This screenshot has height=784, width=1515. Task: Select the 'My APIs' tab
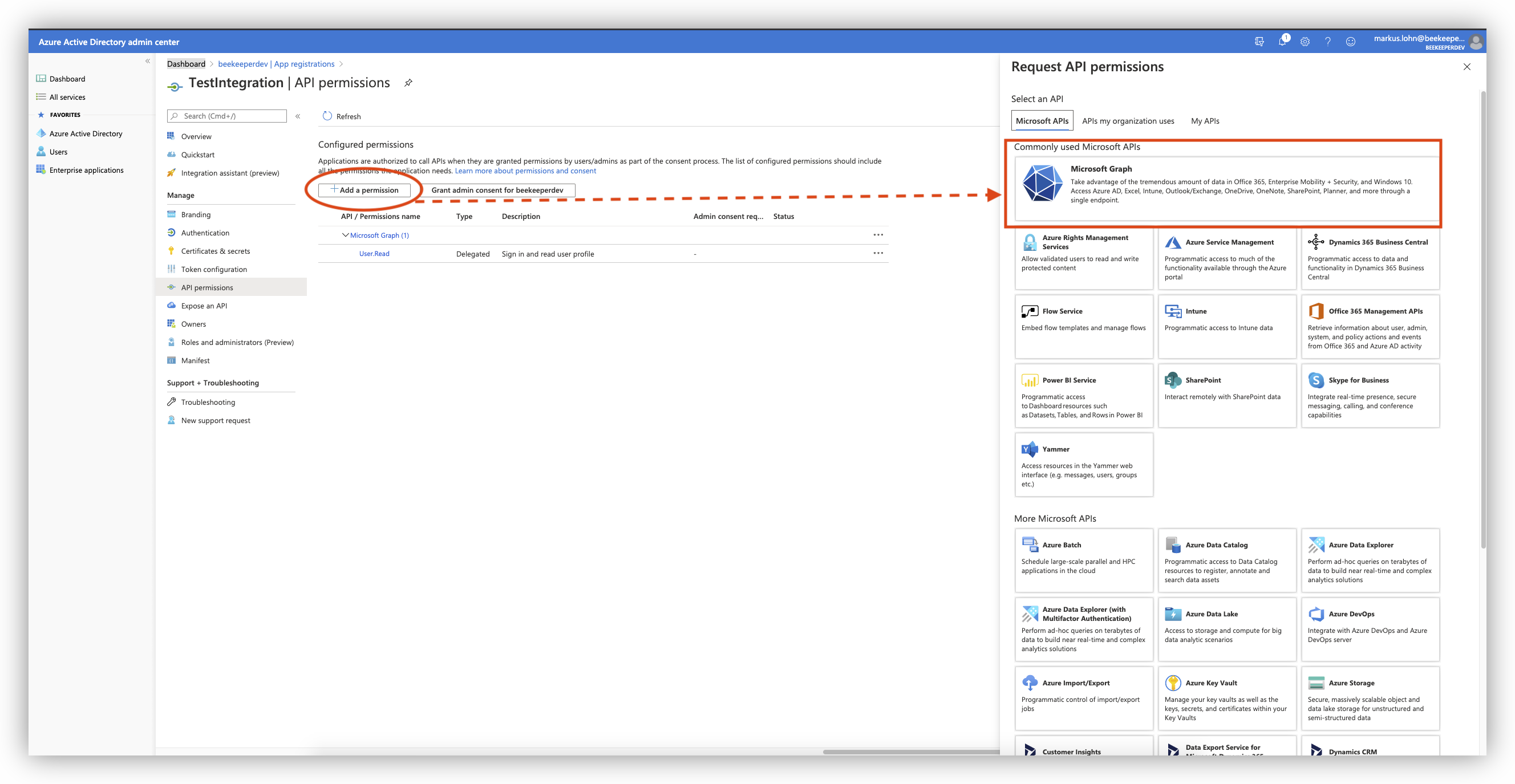[x=1205, y=120]
